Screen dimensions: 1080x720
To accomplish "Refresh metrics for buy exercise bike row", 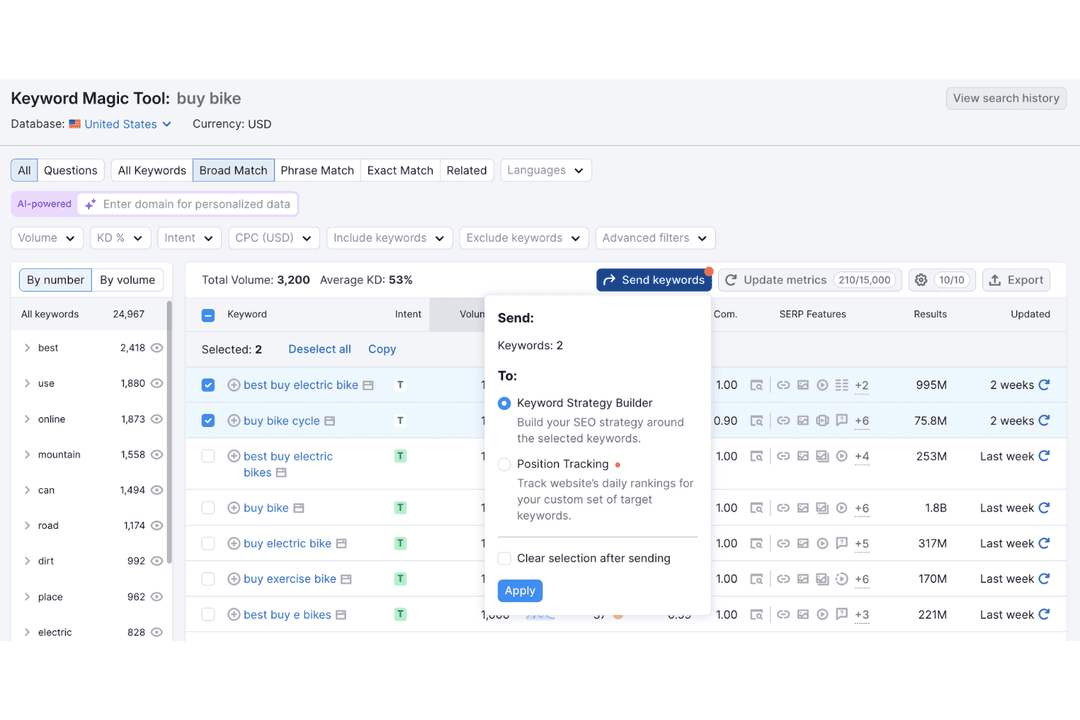I will [1044, 579].
